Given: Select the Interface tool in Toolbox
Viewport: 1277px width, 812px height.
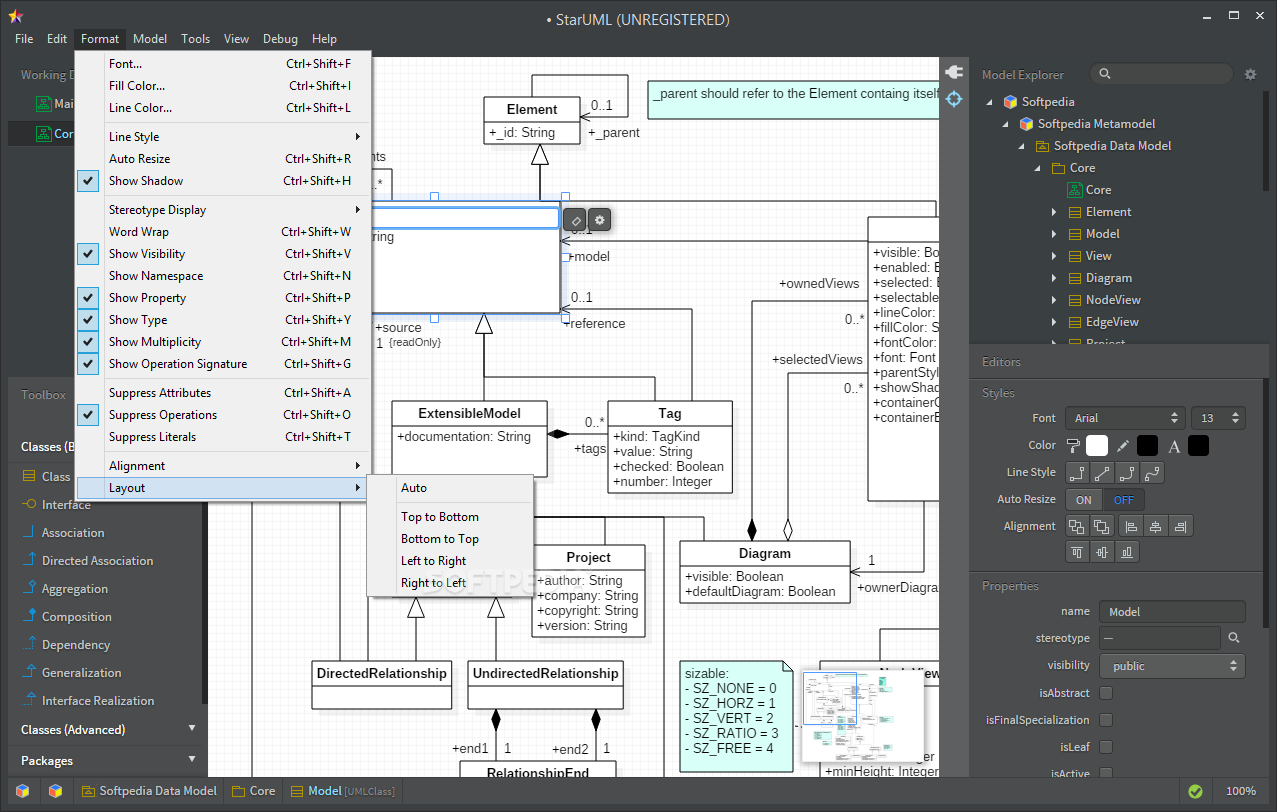Looking at the screenshot, I should point(66,505).
